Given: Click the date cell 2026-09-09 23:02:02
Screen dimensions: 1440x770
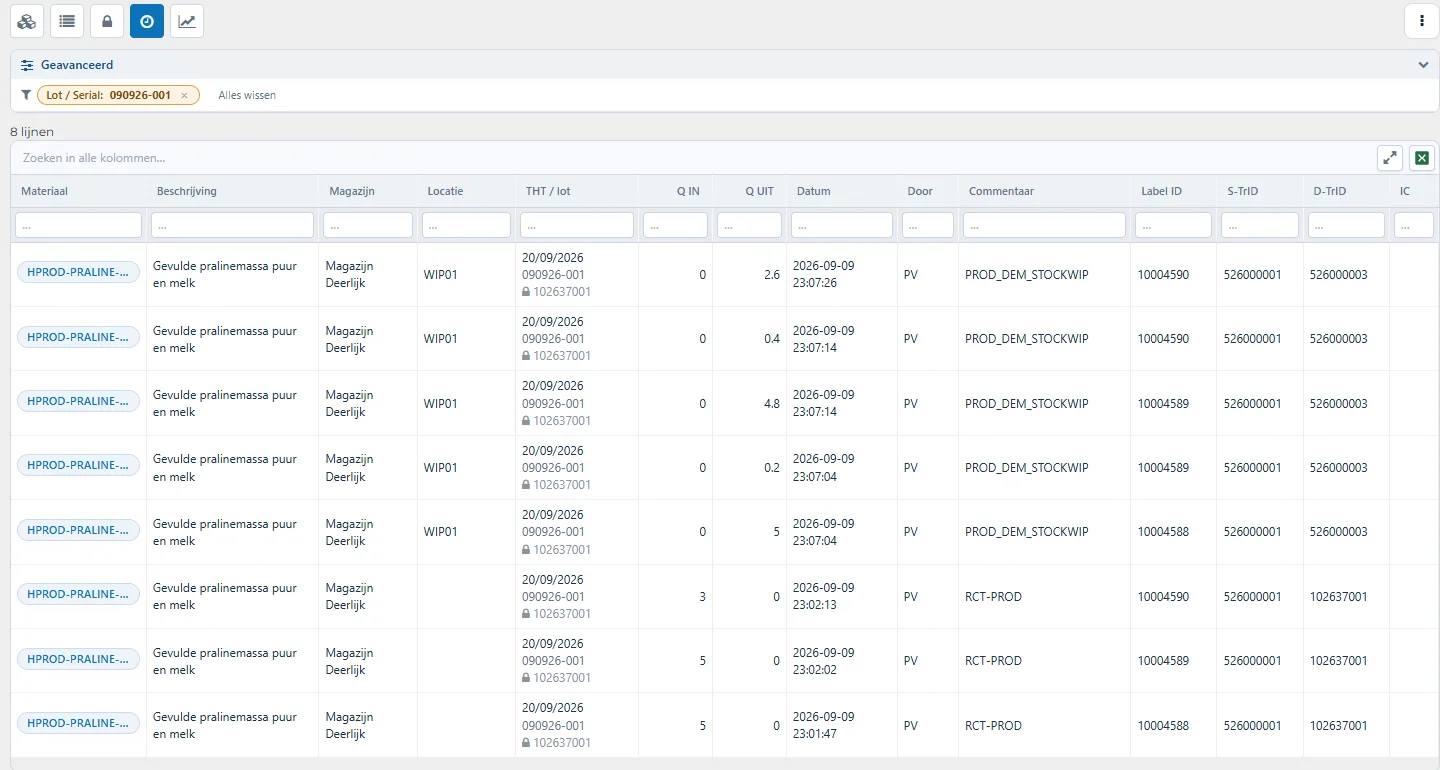Looking at the screenshot, I should tap(824, 661).
